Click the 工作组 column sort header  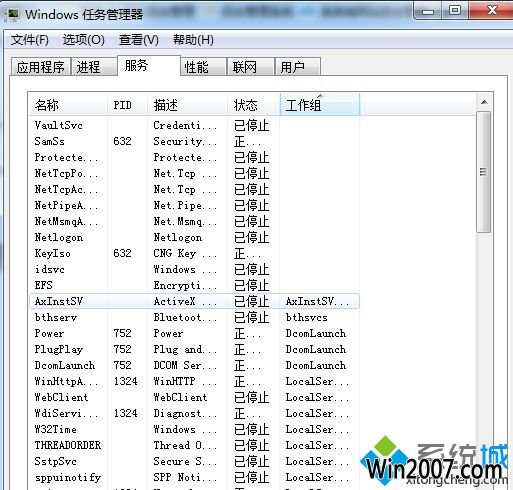tap(320, 105)
